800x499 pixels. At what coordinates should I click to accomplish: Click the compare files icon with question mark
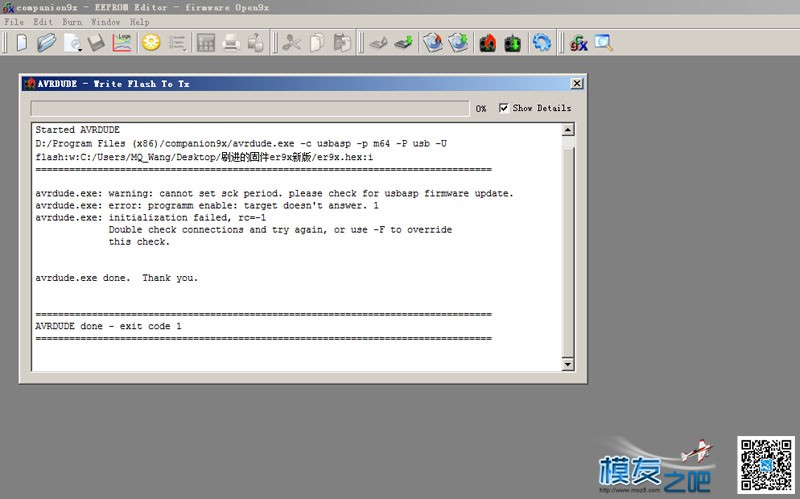point(256,43)
